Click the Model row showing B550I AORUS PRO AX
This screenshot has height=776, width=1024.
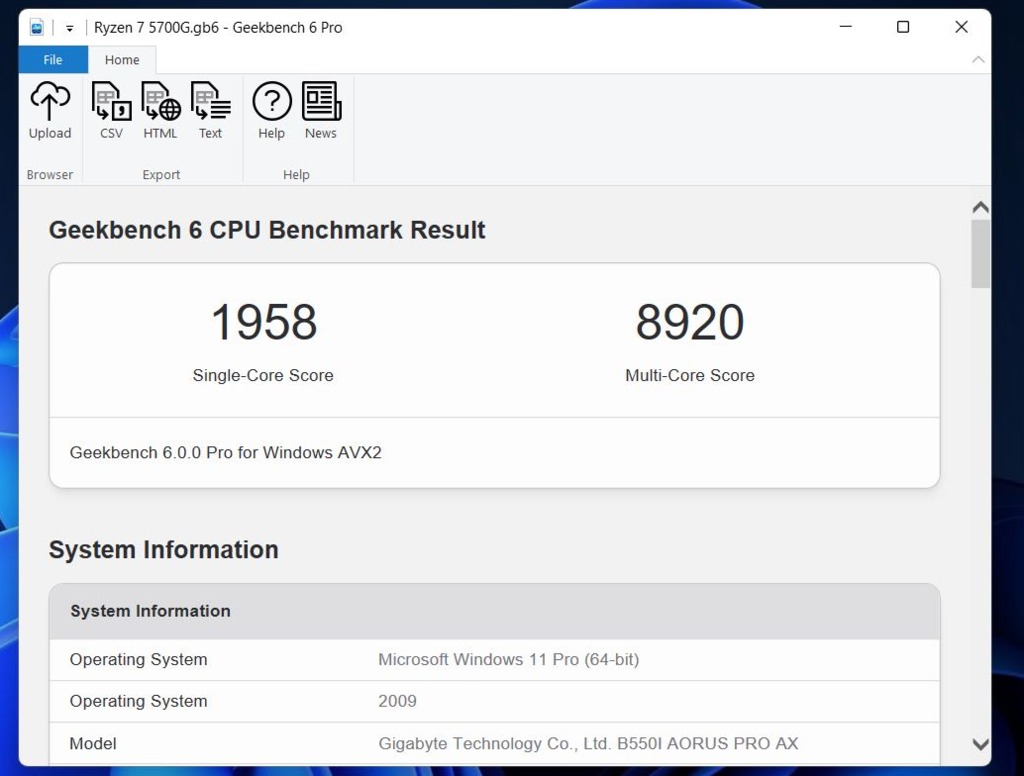click(495, 743)
